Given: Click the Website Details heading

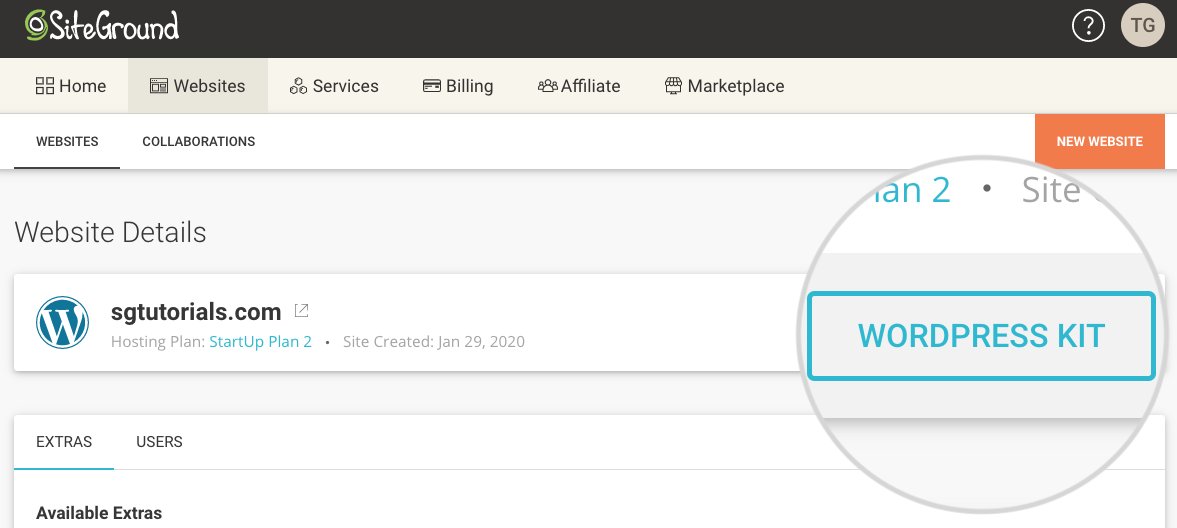Looking at the screenshot, I should point(110,232).
